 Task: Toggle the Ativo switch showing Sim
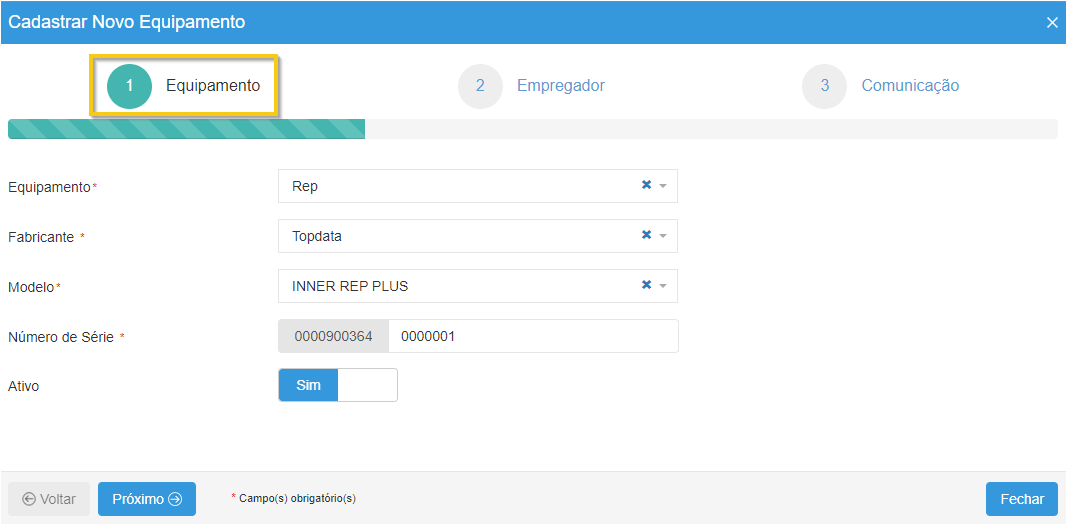tap(309, 385)
